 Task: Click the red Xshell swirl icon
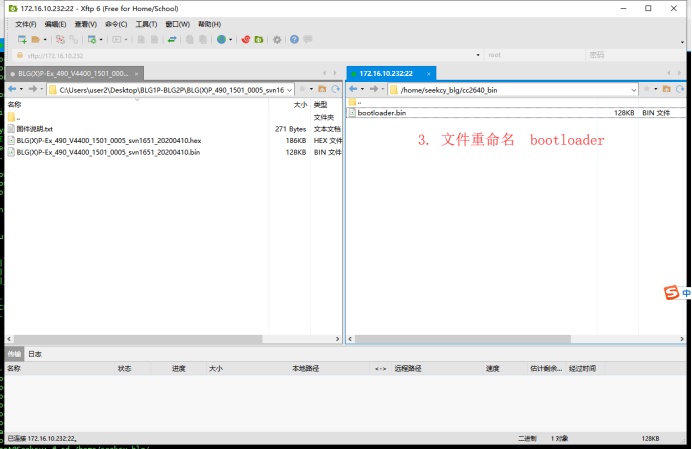[246, 40]
